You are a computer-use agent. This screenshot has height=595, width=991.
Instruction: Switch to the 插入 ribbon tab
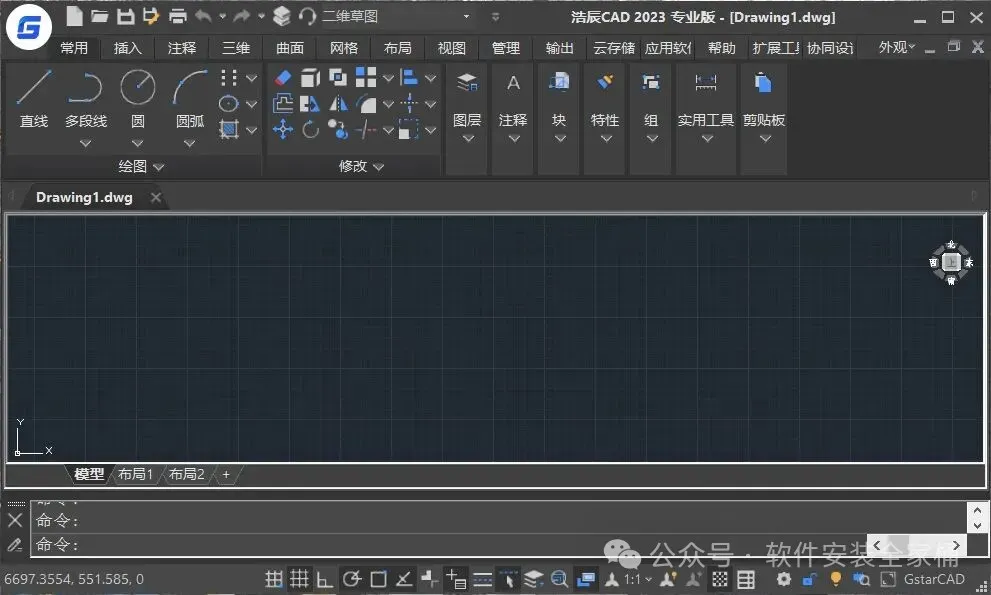tap(127, 48)
